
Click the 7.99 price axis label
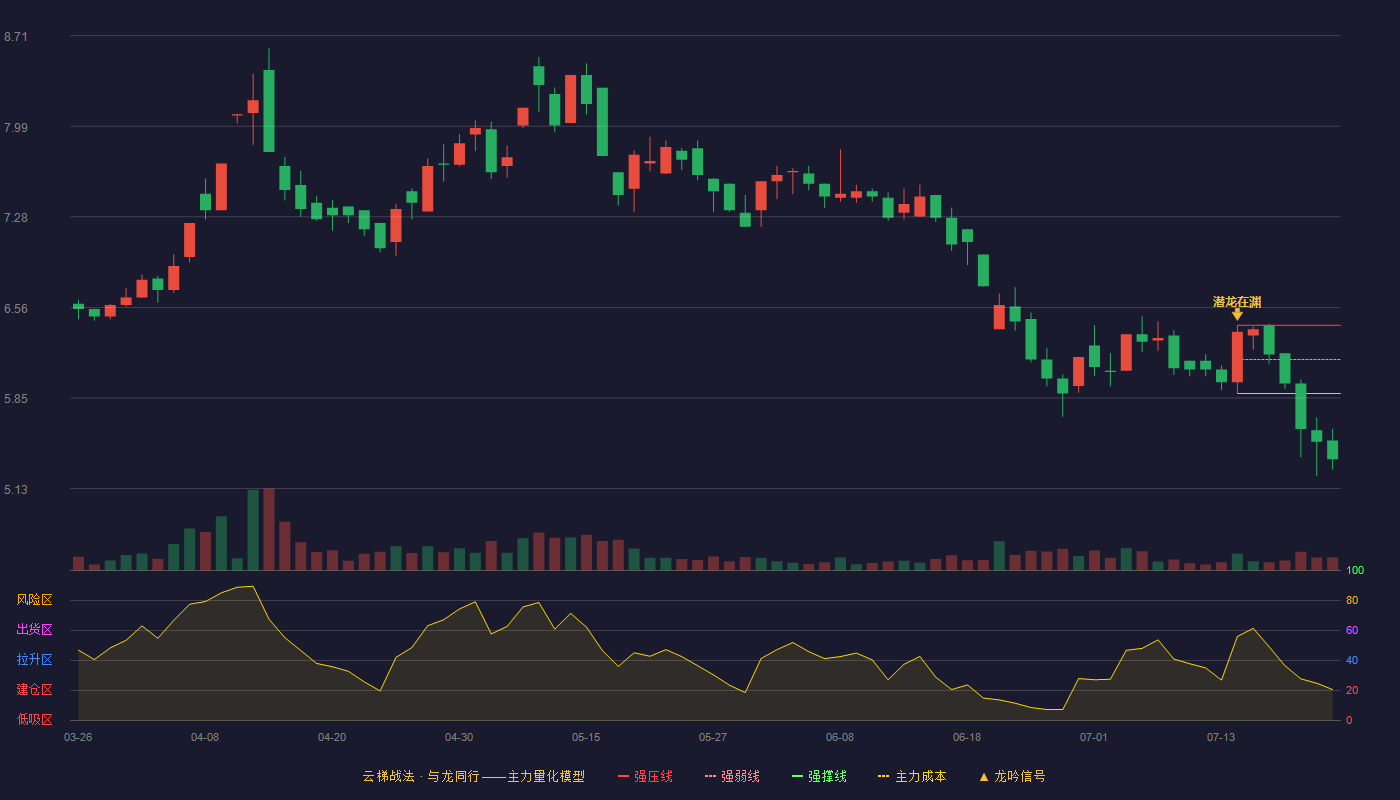16,128
